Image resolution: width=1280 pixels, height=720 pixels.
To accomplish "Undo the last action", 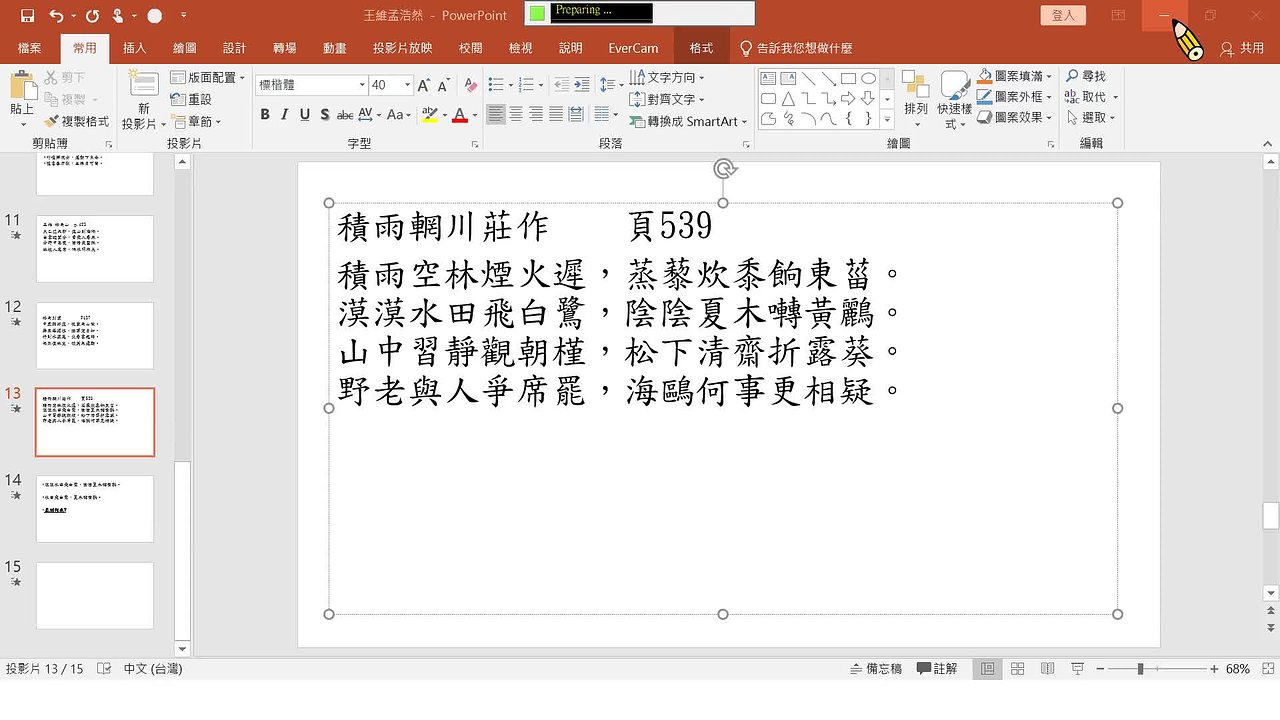I will (55, 16).
